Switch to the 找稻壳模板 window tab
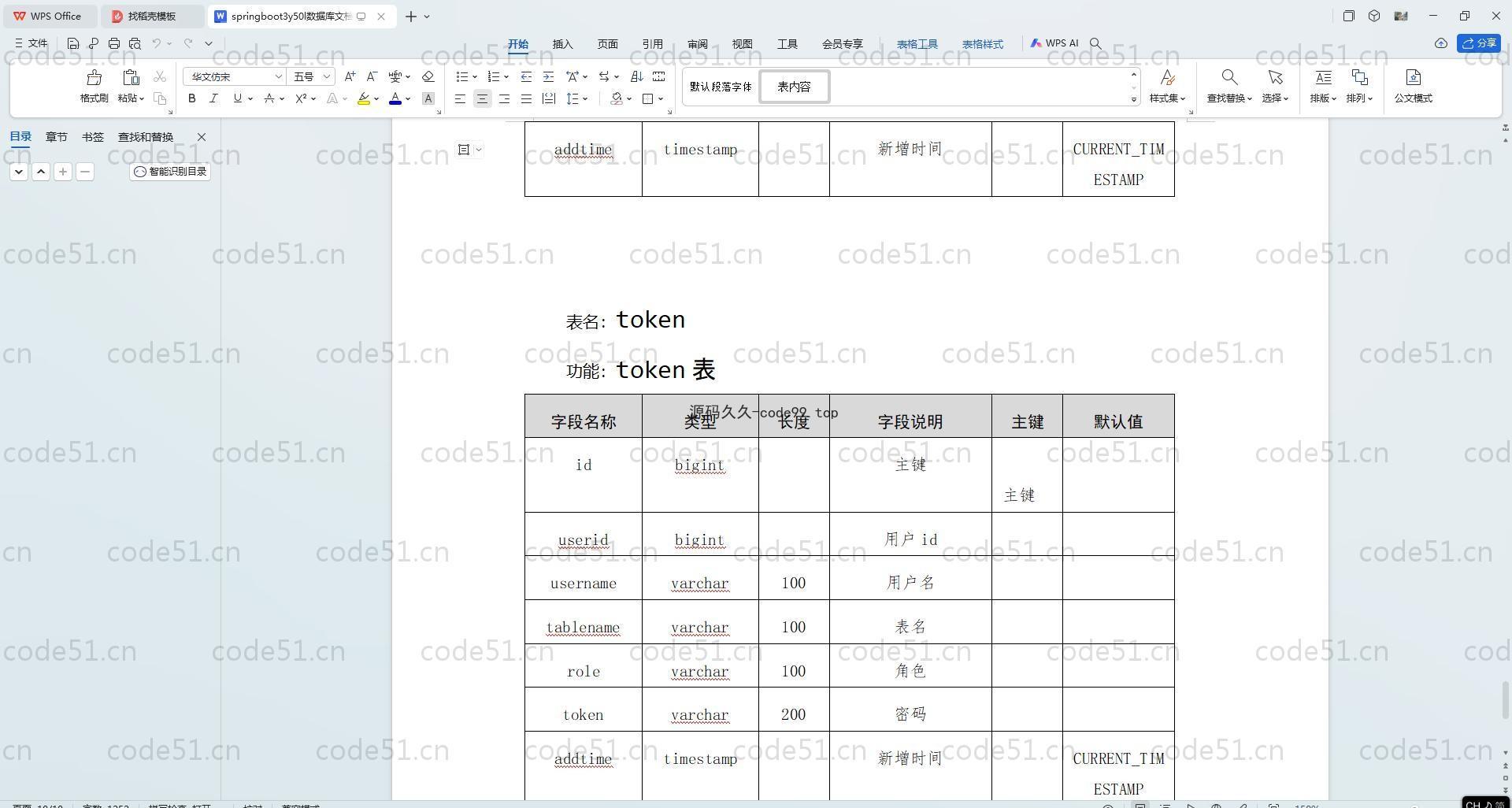 [x=151, y=17]
